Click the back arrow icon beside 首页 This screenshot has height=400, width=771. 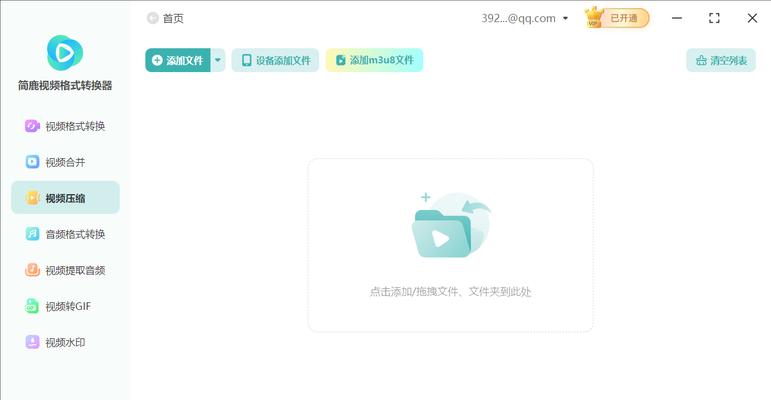[x=153, y=18]
